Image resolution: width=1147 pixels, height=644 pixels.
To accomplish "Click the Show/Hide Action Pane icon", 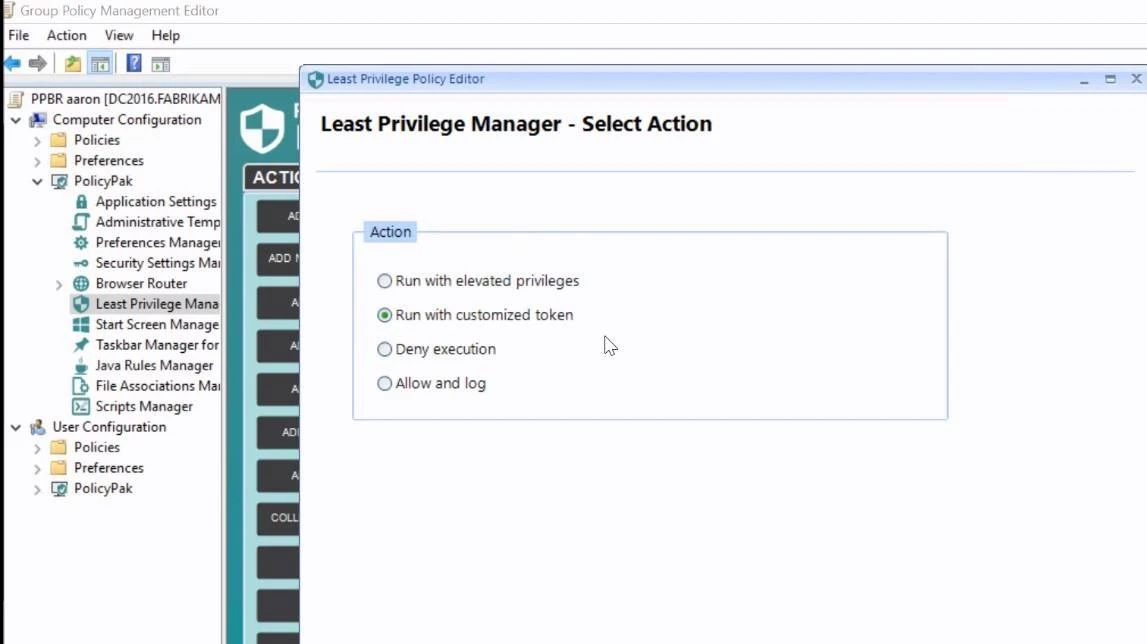I will pyautogui.click(x=160, y=64).
